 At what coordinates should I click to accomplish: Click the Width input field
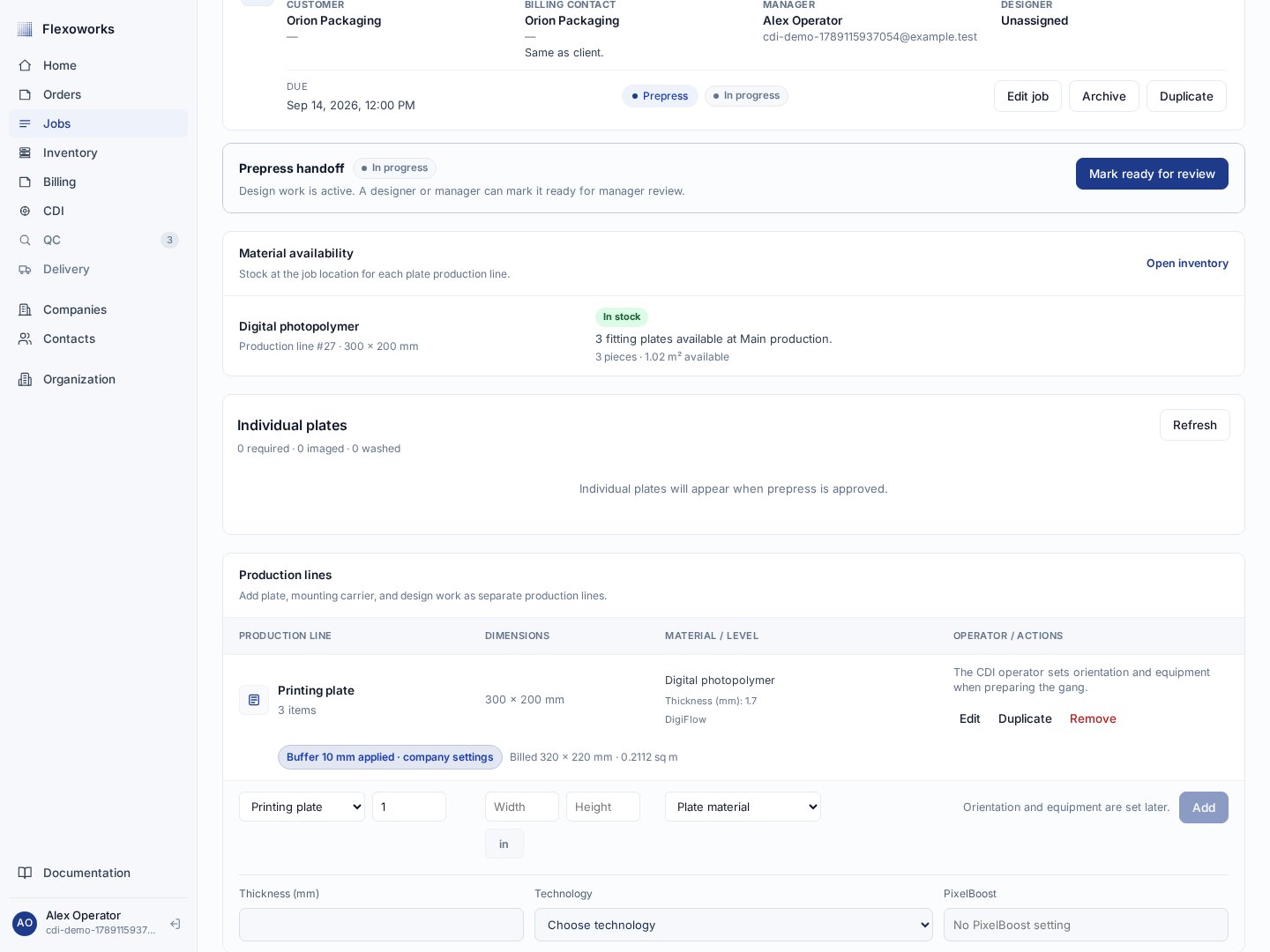tap(522, 807)
